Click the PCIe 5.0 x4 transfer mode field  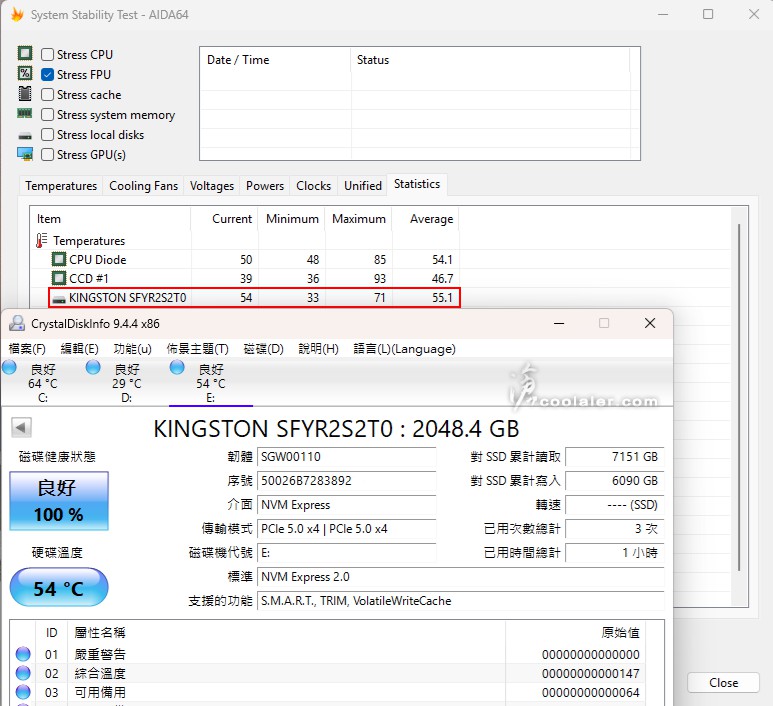(347, 529)
